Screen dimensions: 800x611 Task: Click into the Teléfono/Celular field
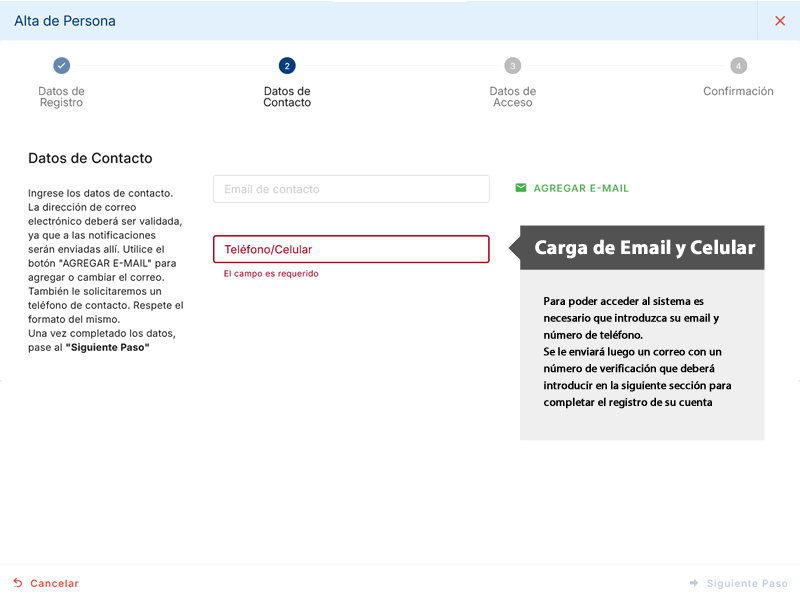pyautogui.click(x=351, y=249)
